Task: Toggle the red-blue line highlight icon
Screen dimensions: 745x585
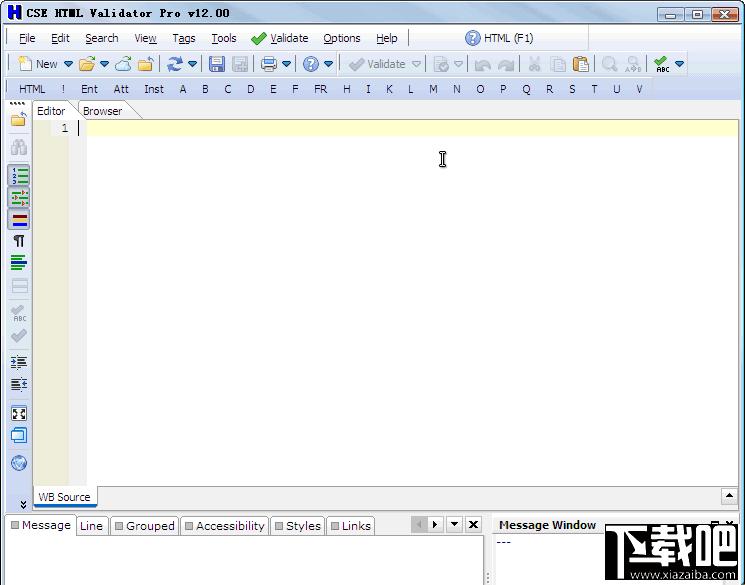Action: click(19, 220)
